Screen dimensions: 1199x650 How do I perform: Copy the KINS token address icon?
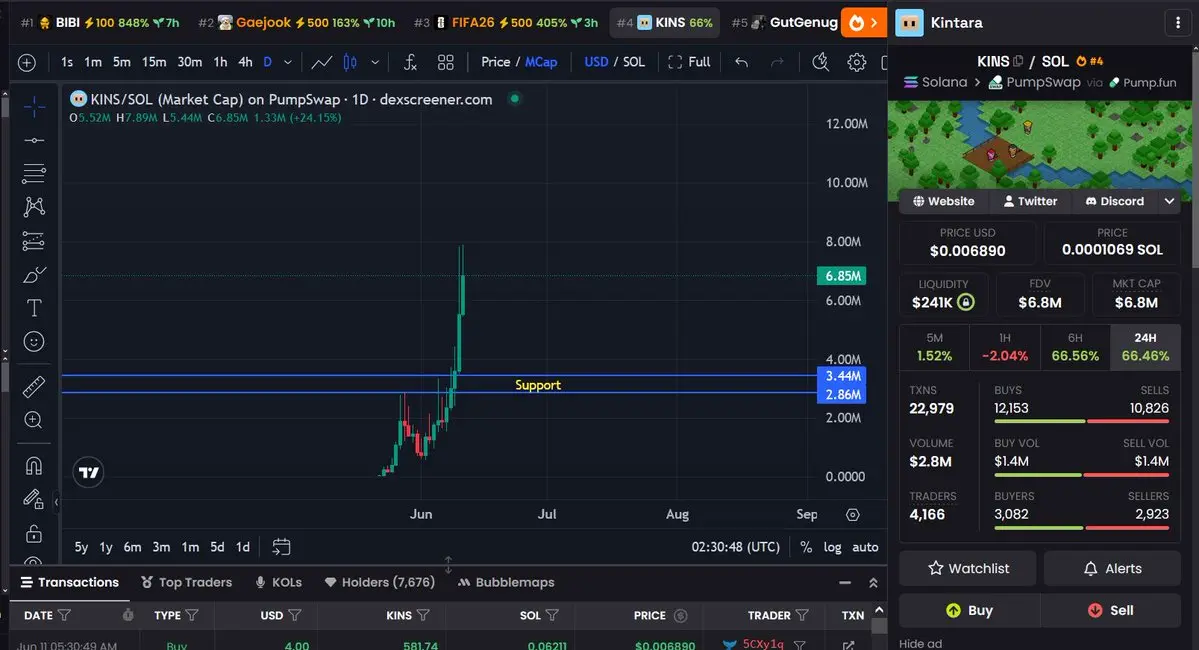1018,61
